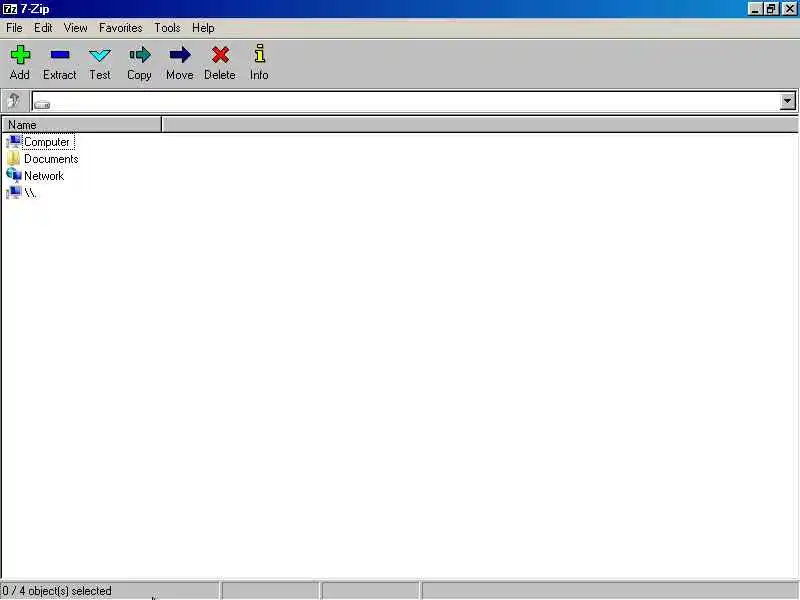
Task: Click the Network globe icon
Action: tap(14, 175)
